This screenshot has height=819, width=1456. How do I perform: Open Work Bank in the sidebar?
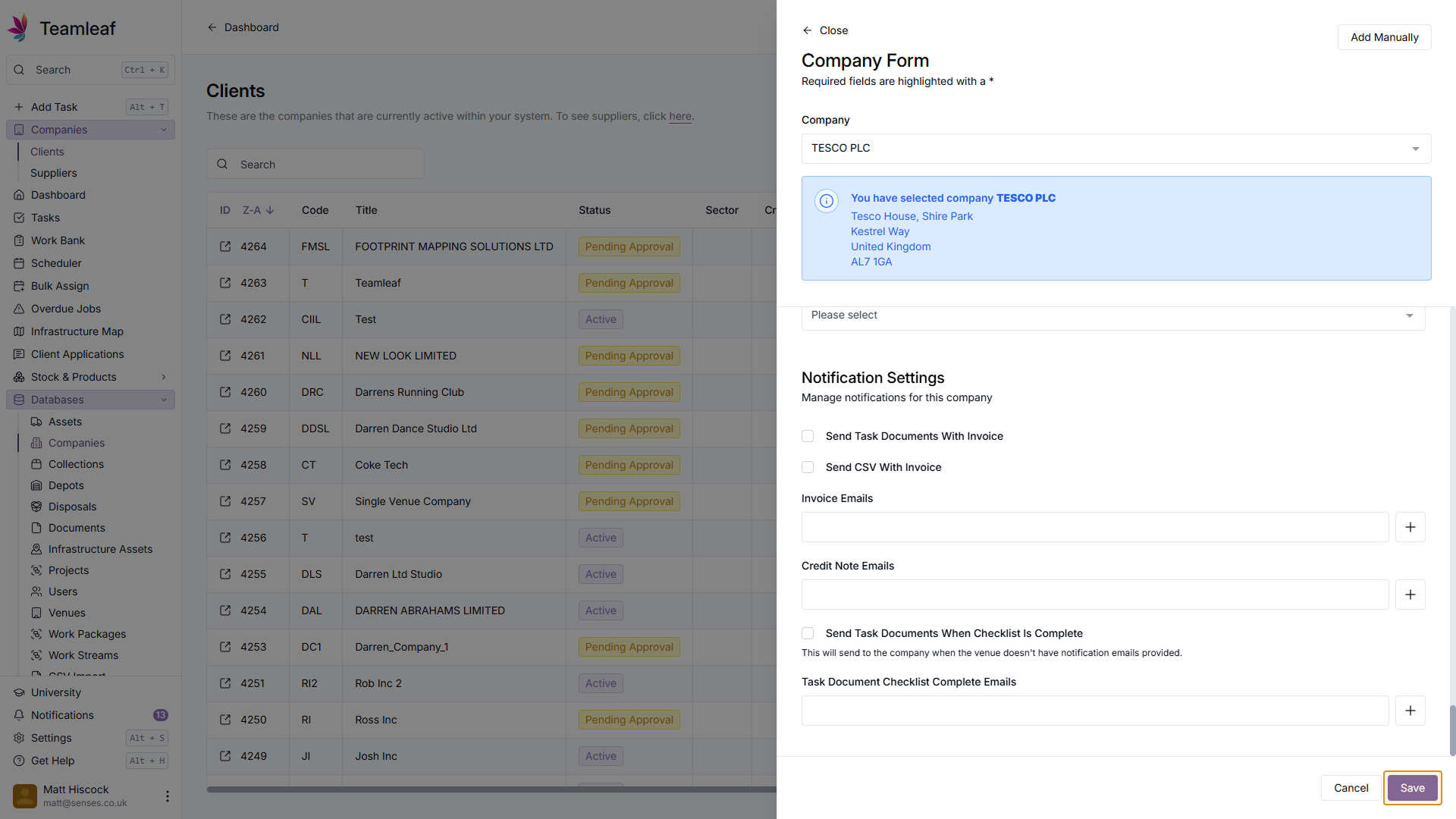58,240
